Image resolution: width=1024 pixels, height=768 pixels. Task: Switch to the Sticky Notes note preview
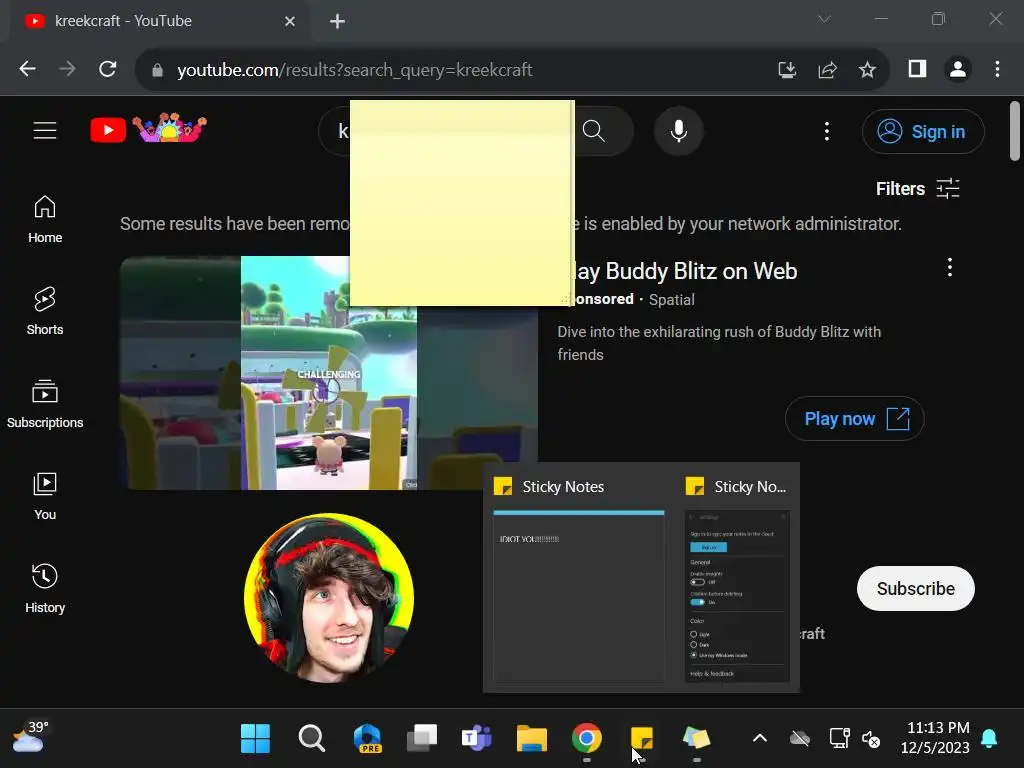click(x=579, y=579)
